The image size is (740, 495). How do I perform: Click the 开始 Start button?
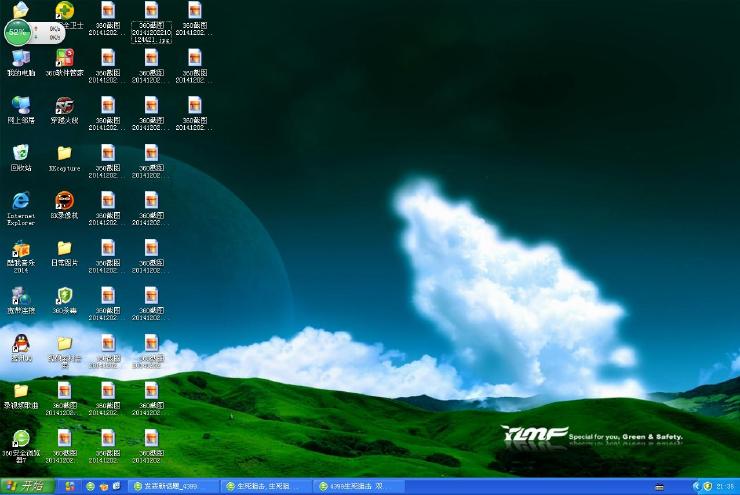tap(27, 486)
